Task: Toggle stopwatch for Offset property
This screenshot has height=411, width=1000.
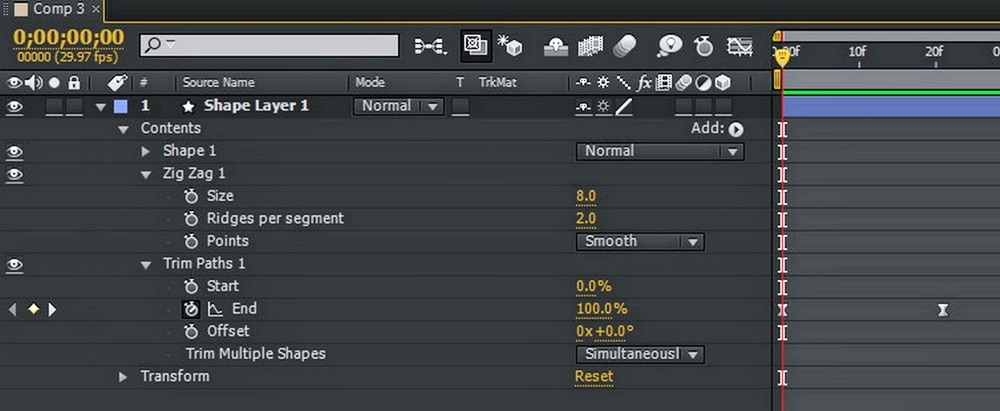Action: (191, 332)
